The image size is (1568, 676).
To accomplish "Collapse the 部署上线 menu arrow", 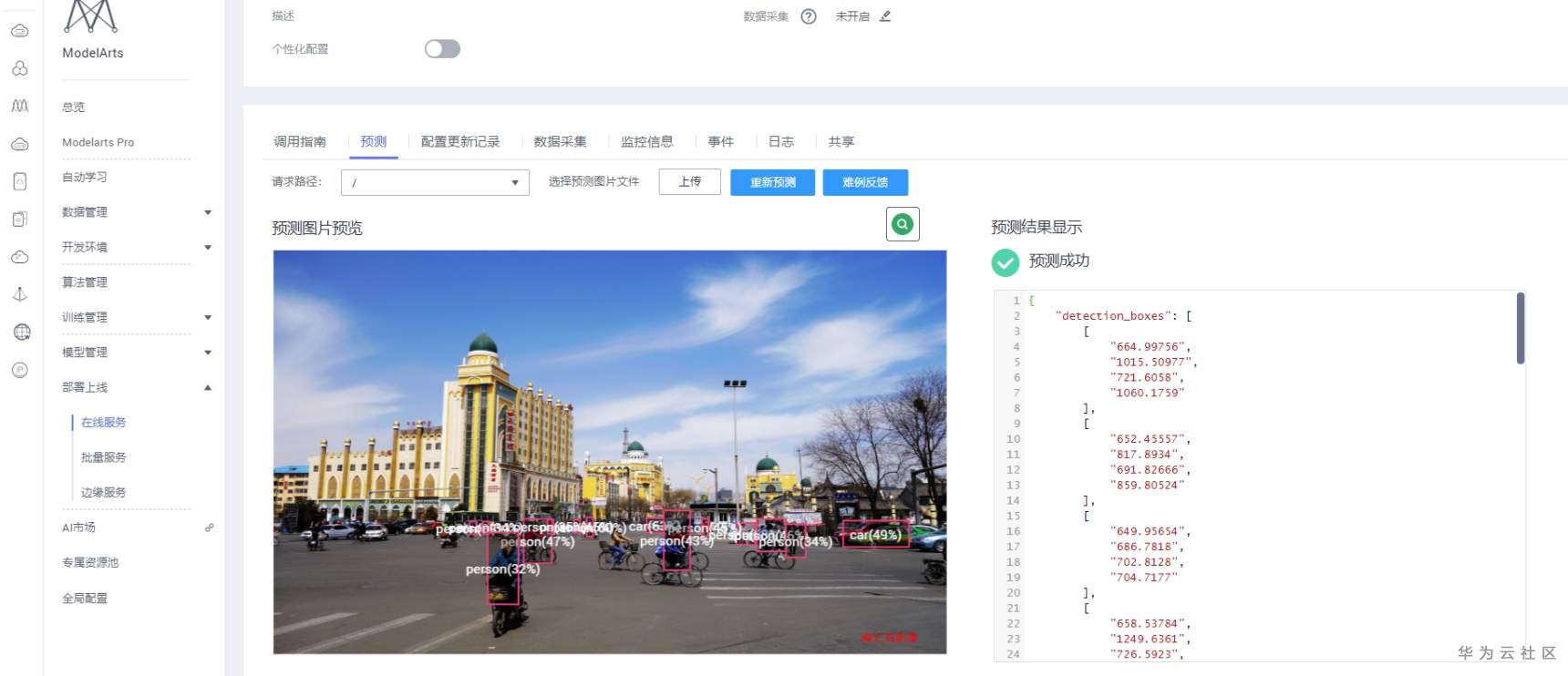I will point(208,387).
